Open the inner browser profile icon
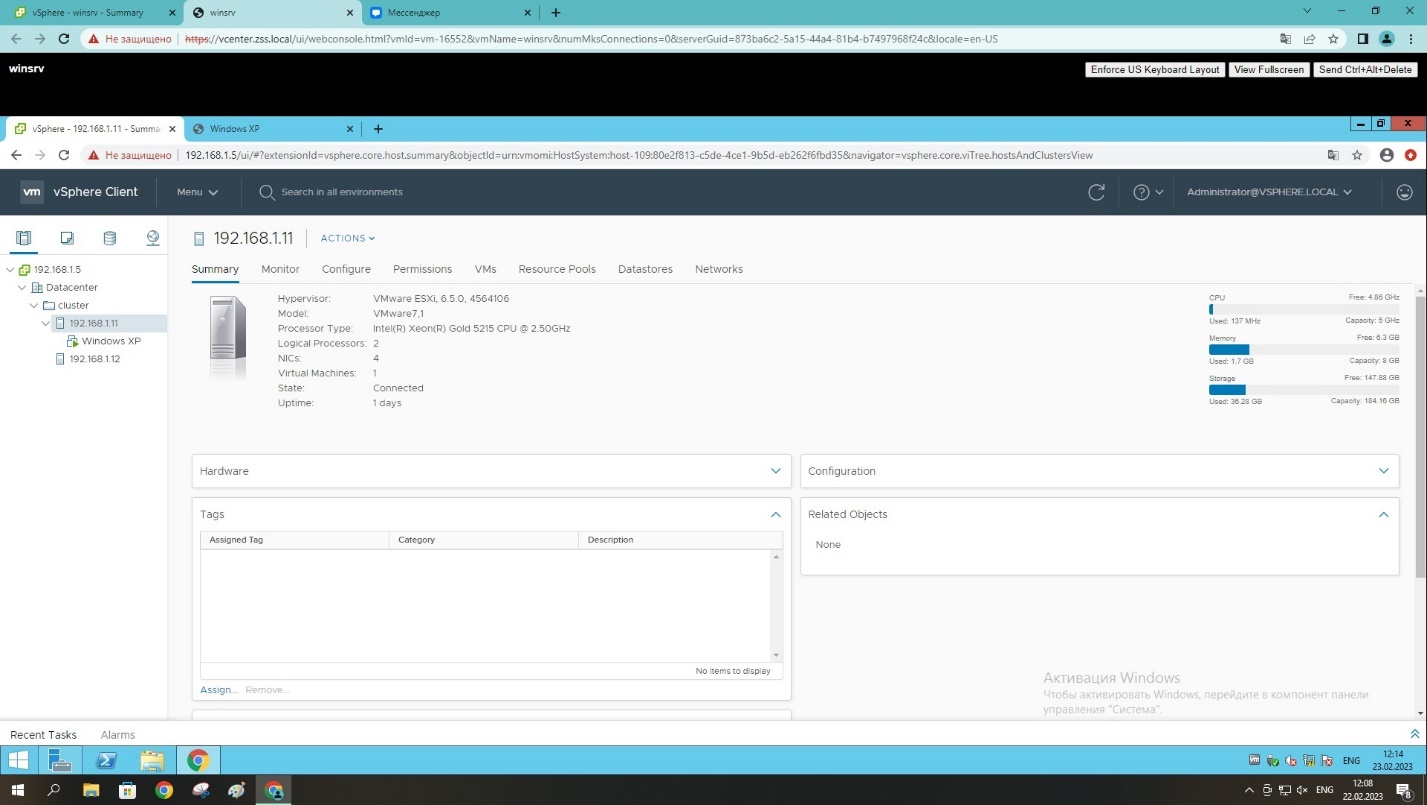This screenshot has width=1427, height=805. 1386,155
